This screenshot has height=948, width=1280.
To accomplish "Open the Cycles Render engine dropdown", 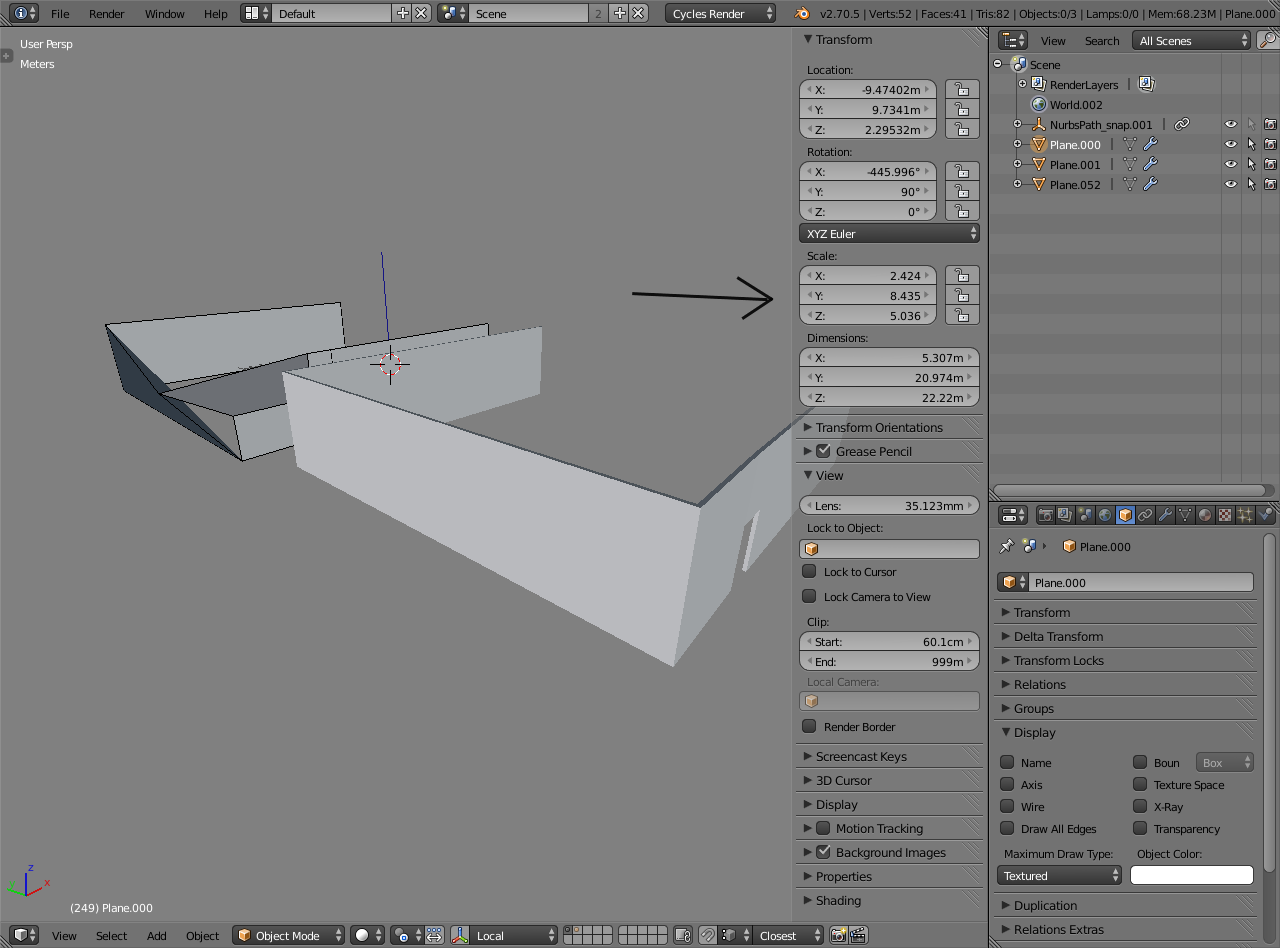I will (x=721, y=13).
